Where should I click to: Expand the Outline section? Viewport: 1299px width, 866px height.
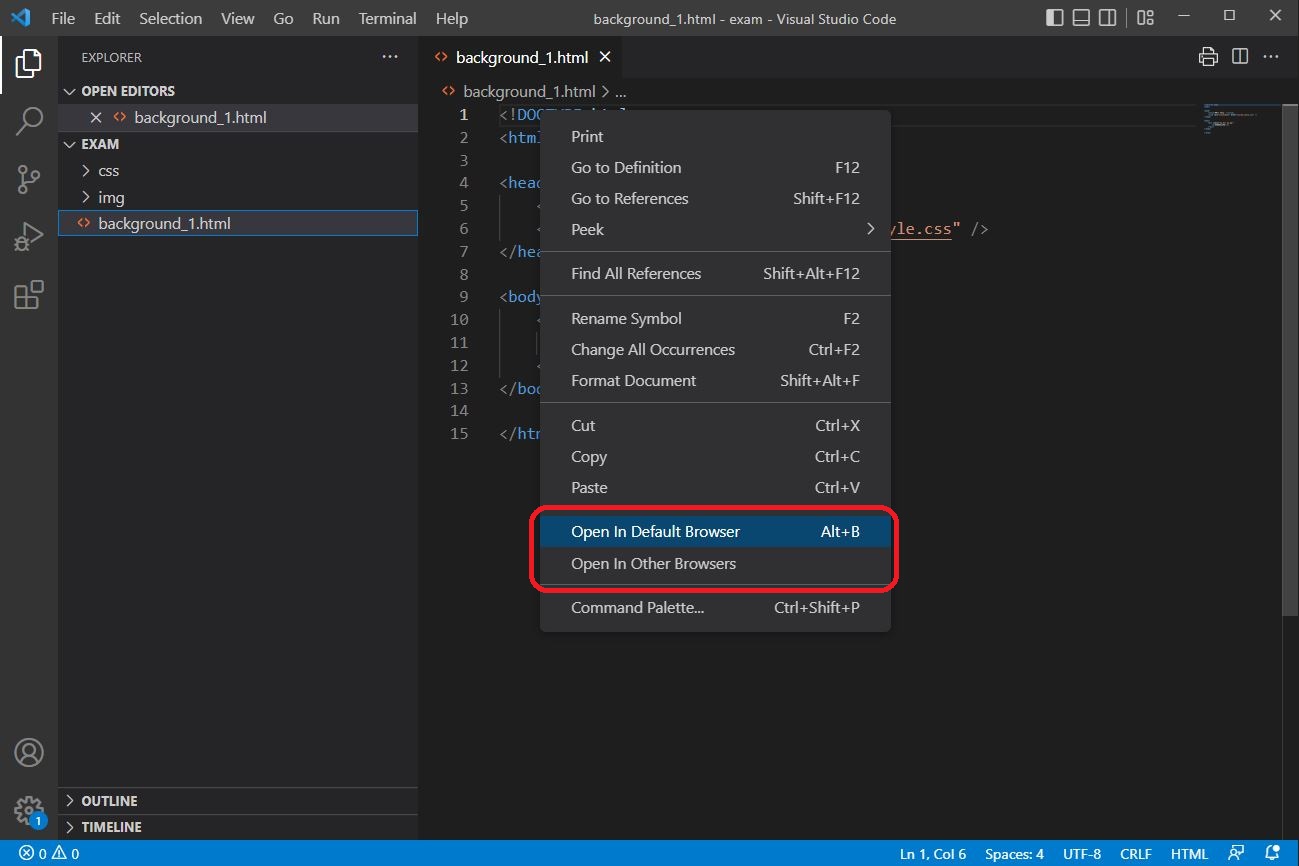238,801
